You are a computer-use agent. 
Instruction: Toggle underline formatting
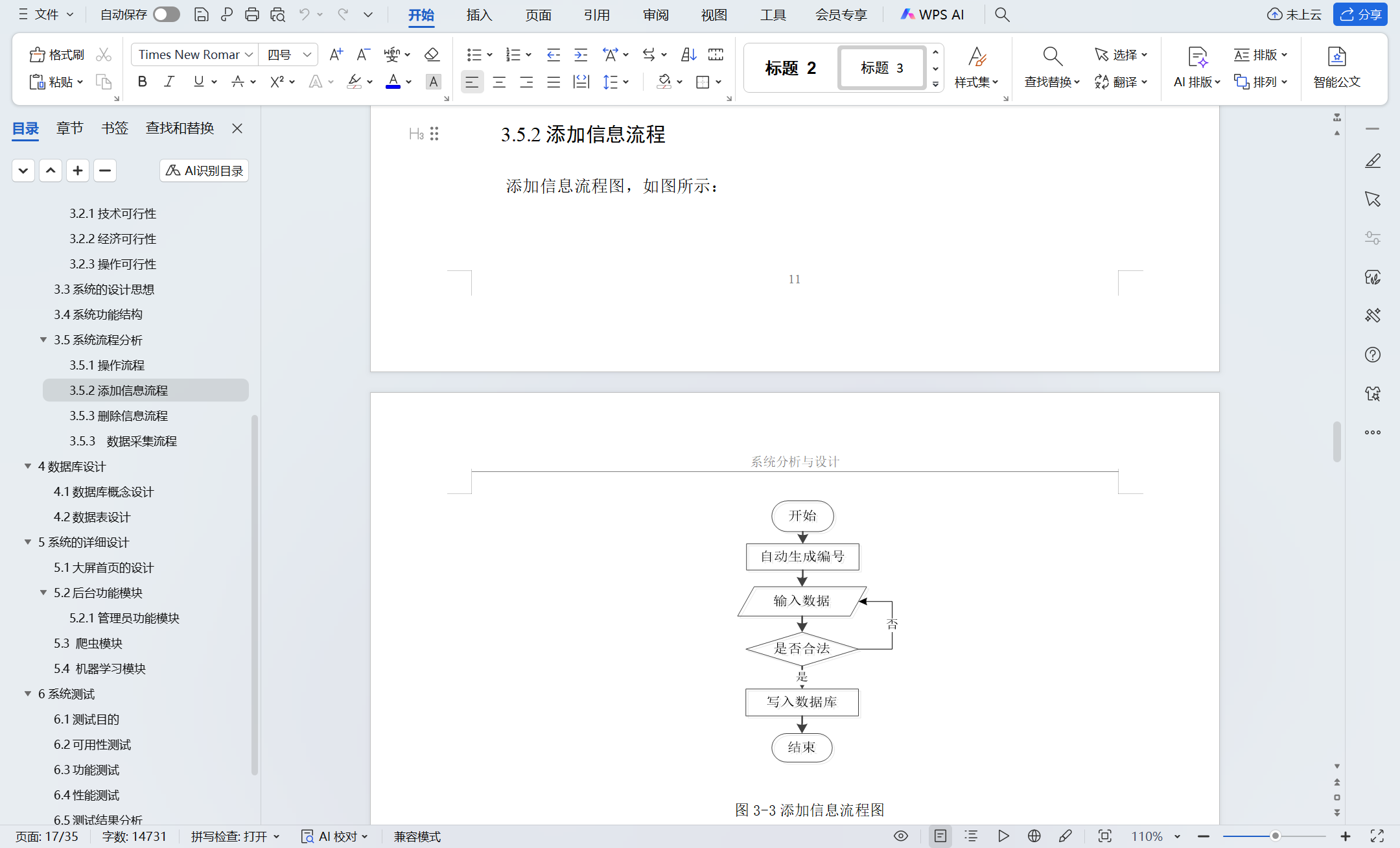point(198,82)
